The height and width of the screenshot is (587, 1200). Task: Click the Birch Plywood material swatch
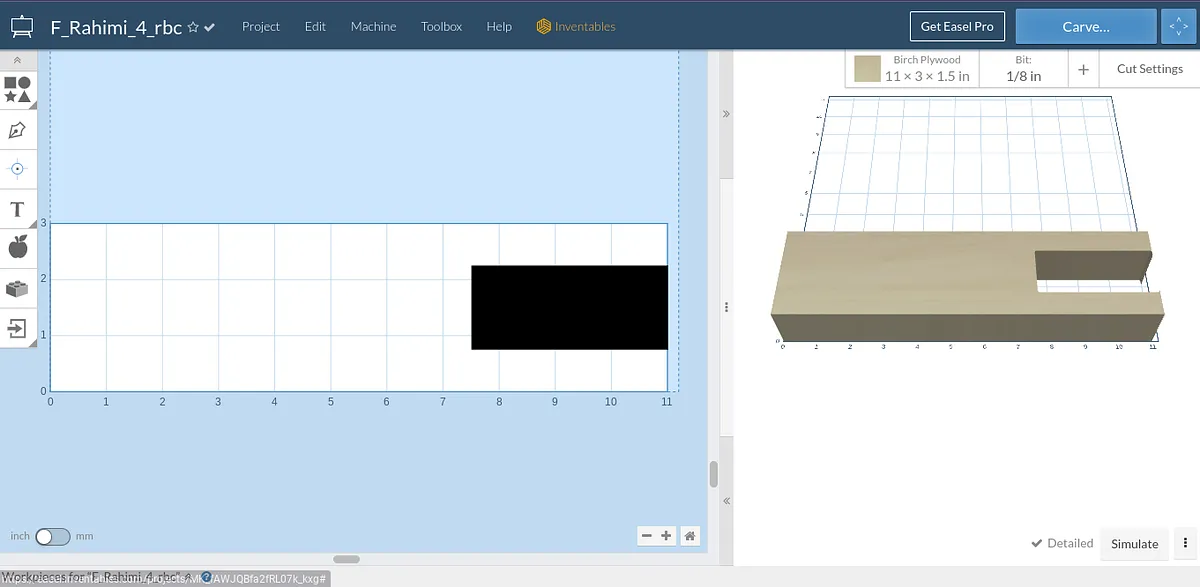(x=867, y=69)
